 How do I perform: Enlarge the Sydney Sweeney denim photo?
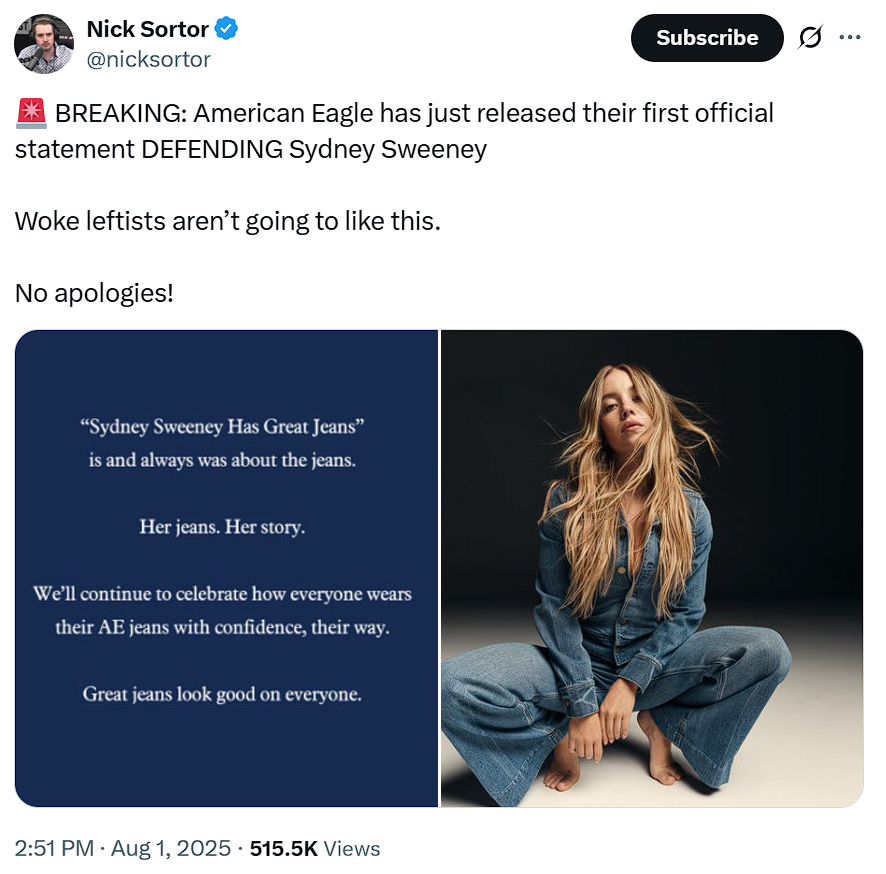pos(652,568)
